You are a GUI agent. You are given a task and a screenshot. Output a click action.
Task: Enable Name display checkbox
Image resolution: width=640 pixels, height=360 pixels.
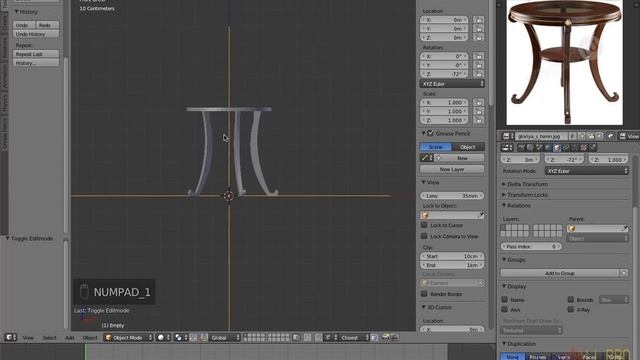click(x=504, y=300)
